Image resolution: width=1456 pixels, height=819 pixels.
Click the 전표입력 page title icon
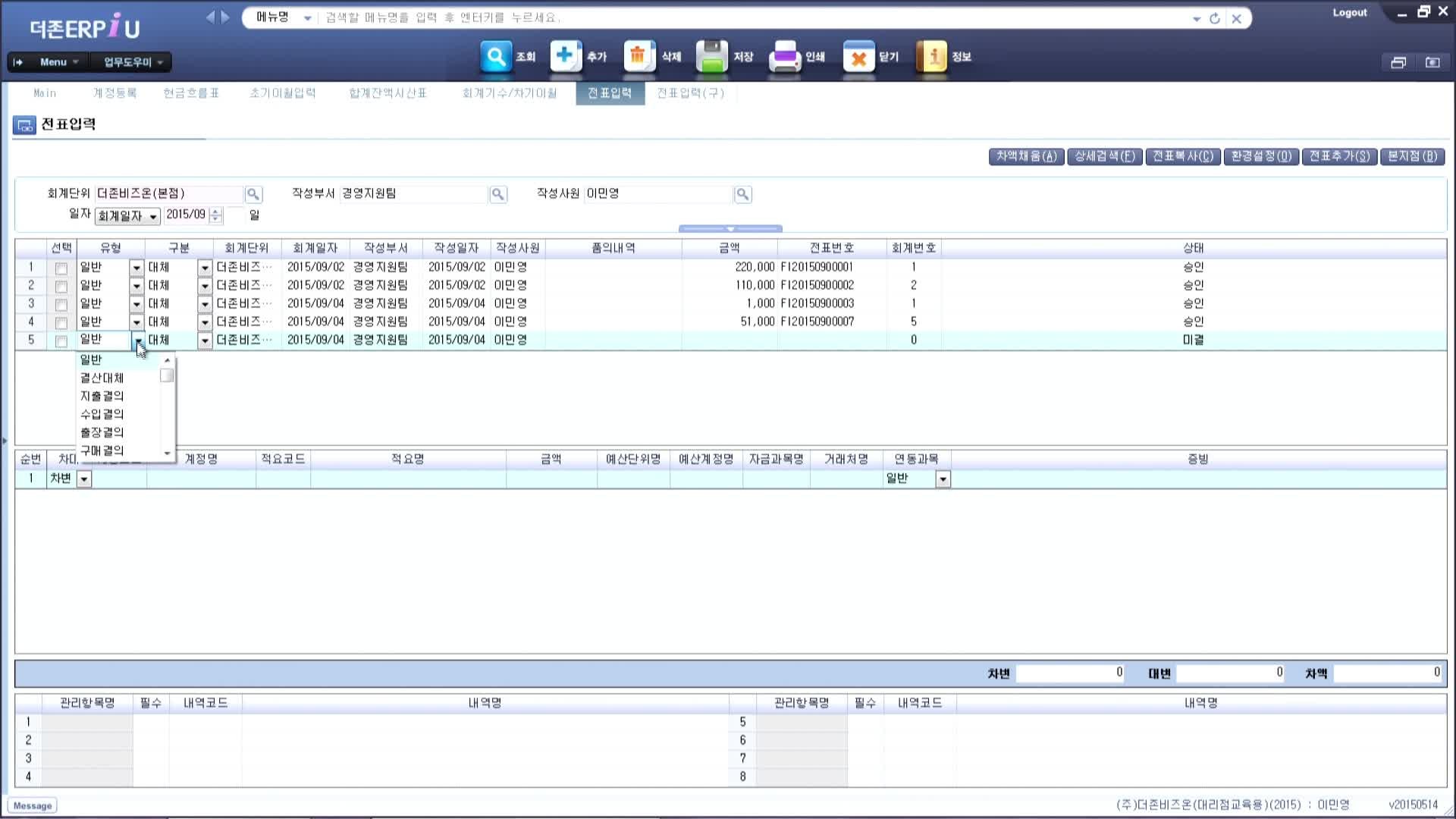point(24,125)
